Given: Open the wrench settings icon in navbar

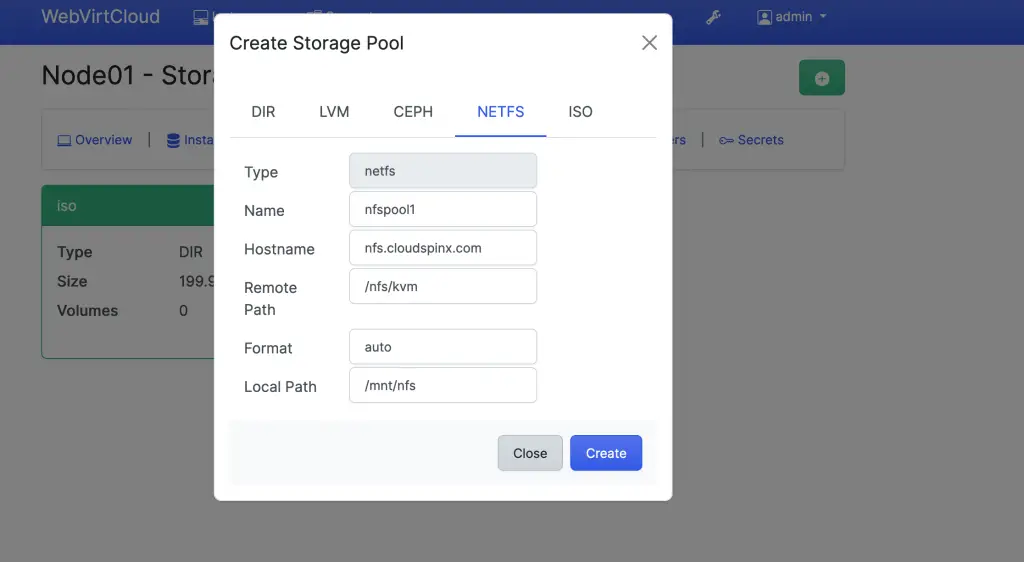Looking at the screenshot, I should point(713,17).
